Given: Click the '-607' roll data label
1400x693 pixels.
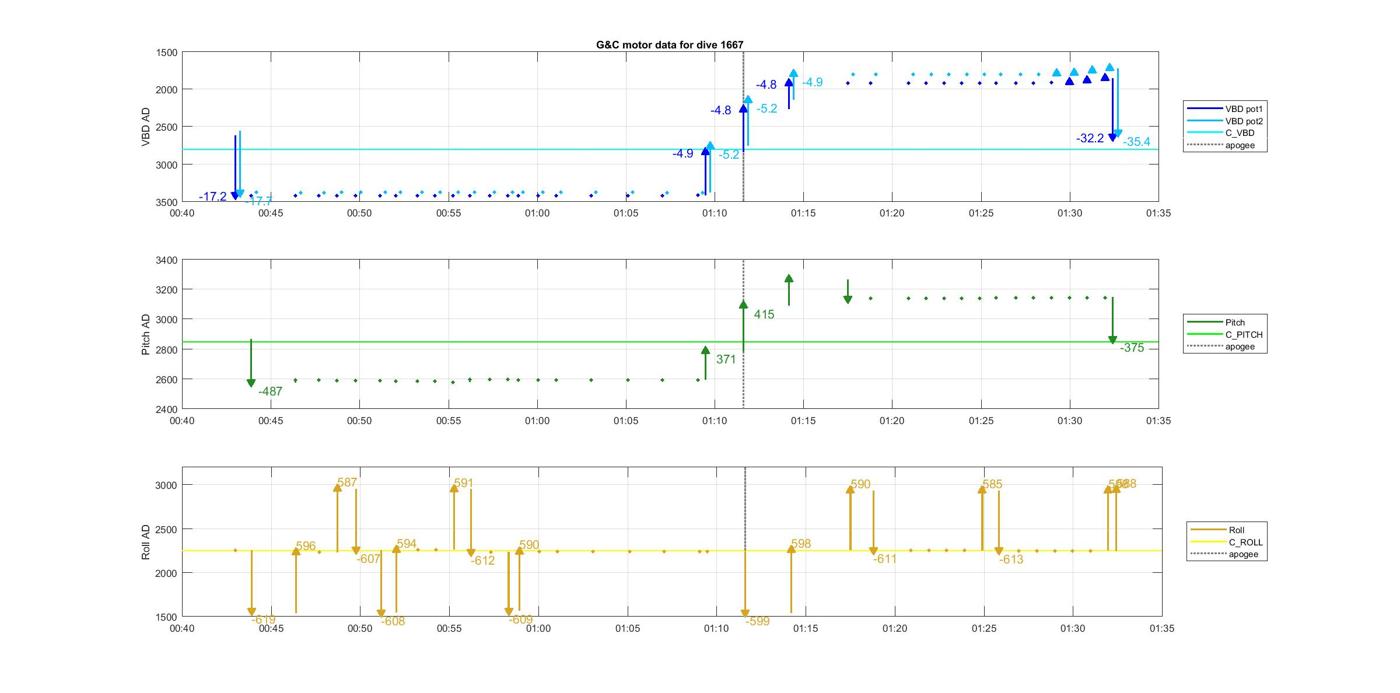Looking at the screenshot, I should pyautogui.click(x=369, y=558).
